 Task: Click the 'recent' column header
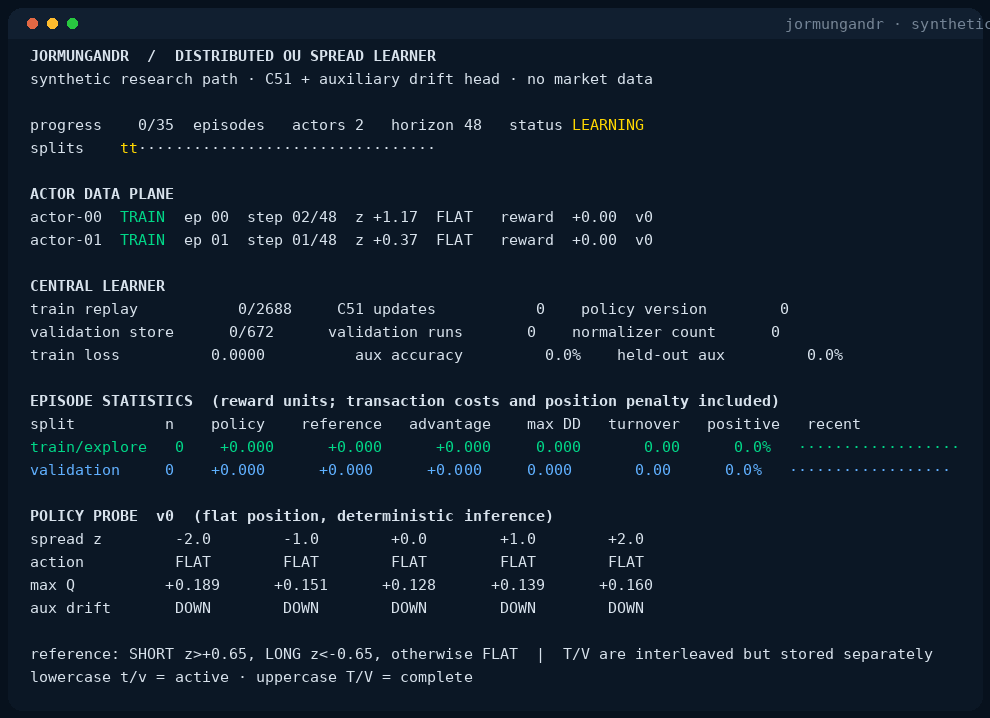point(833,424)
